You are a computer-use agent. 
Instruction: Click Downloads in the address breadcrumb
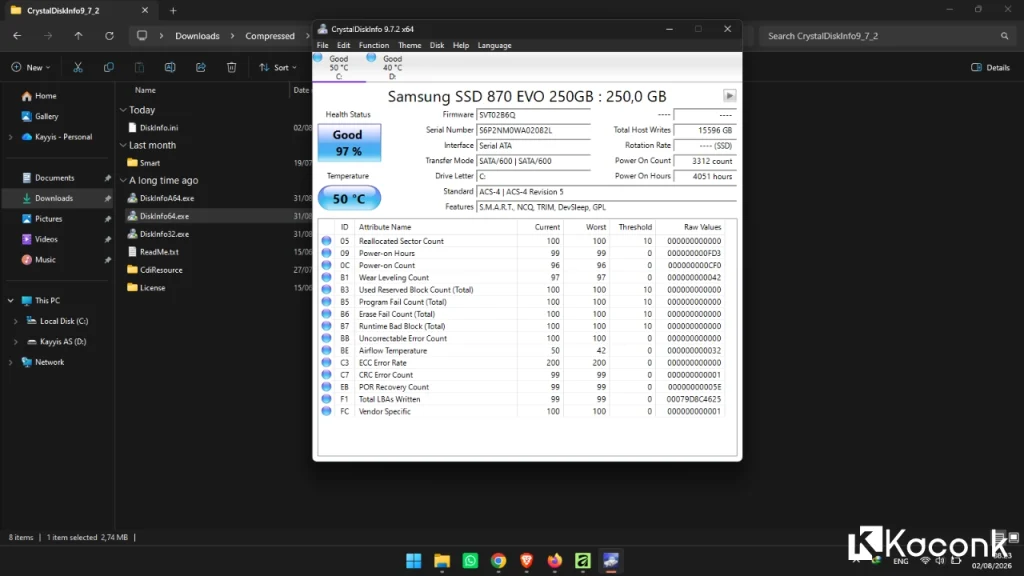pos(197,36)
